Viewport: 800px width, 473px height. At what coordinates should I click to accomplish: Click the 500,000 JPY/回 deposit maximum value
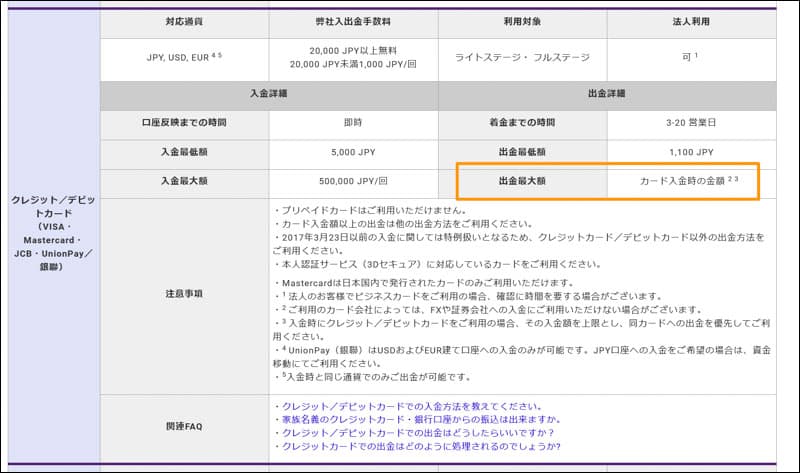354,182
